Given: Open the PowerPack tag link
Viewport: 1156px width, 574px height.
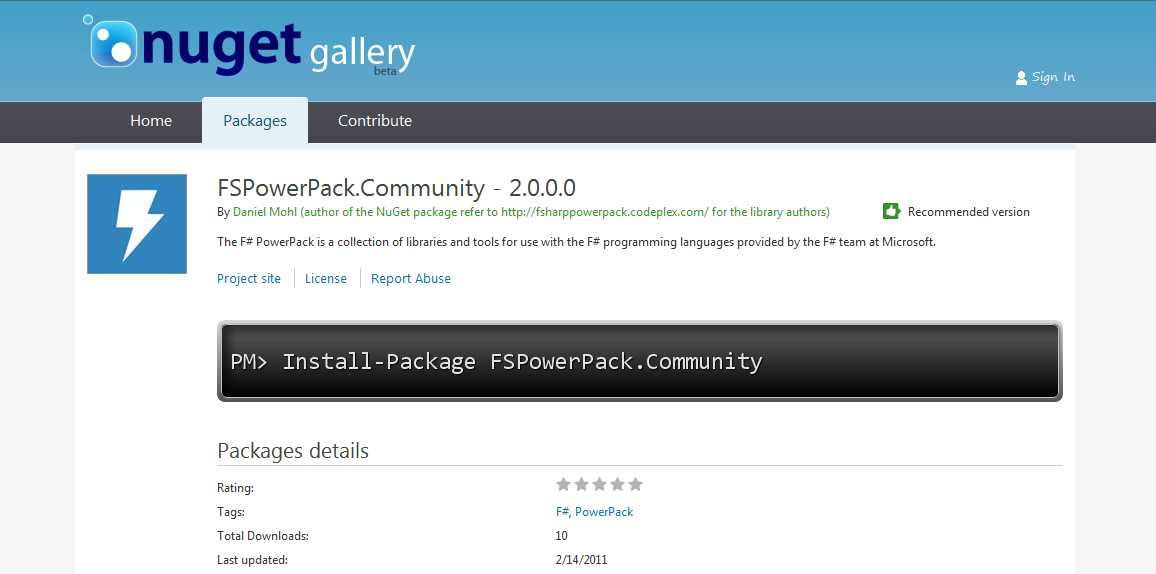Looking at the screenshot, I should [x=604, y=512].
